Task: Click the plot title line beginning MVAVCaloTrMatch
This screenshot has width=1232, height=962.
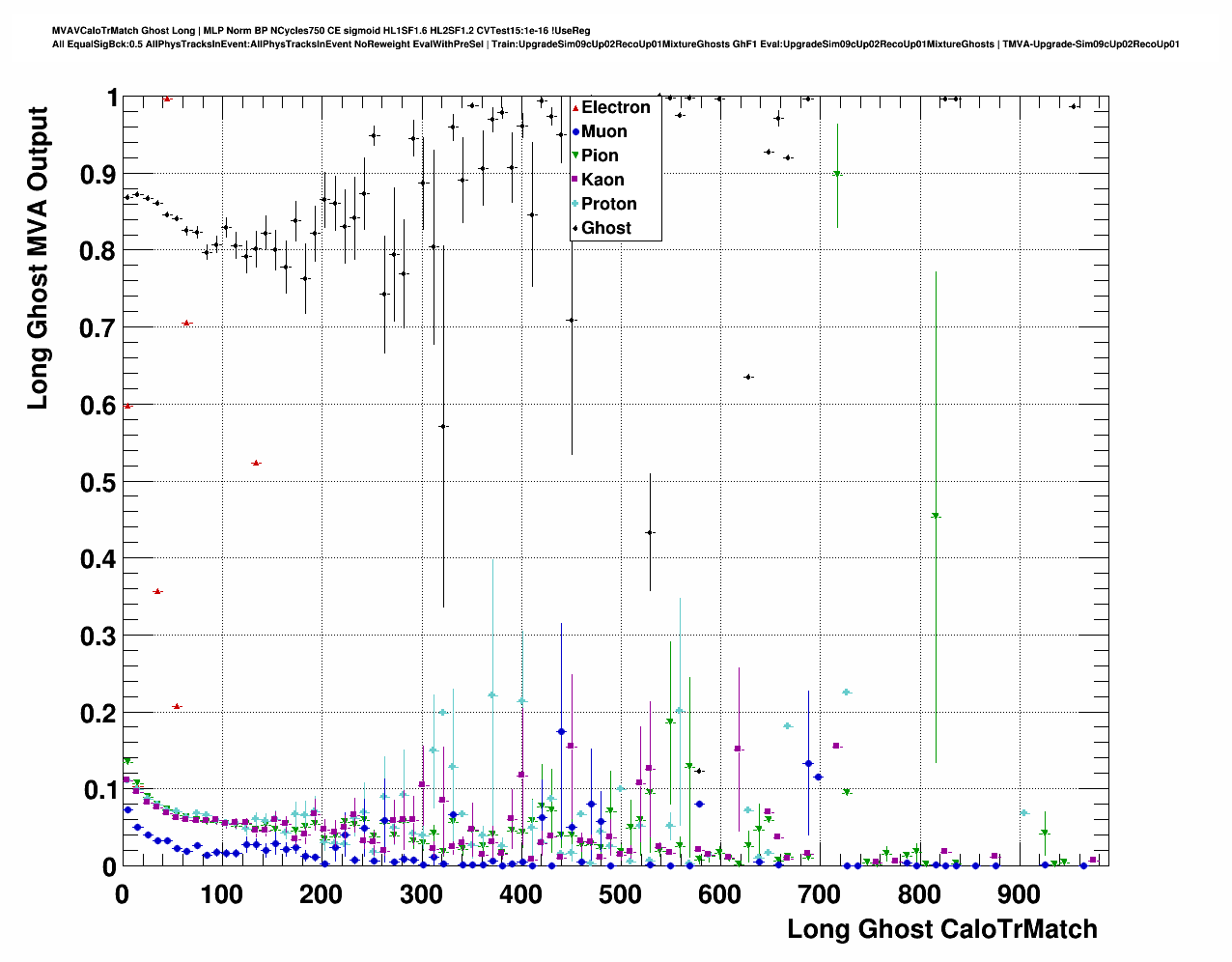Action: 321,31
